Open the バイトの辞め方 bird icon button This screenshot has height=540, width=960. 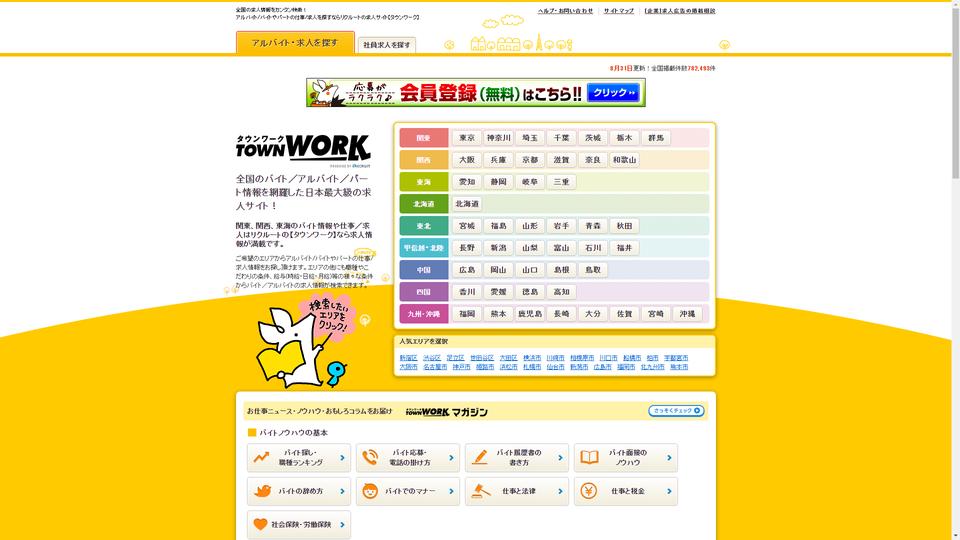click(299, 491)
